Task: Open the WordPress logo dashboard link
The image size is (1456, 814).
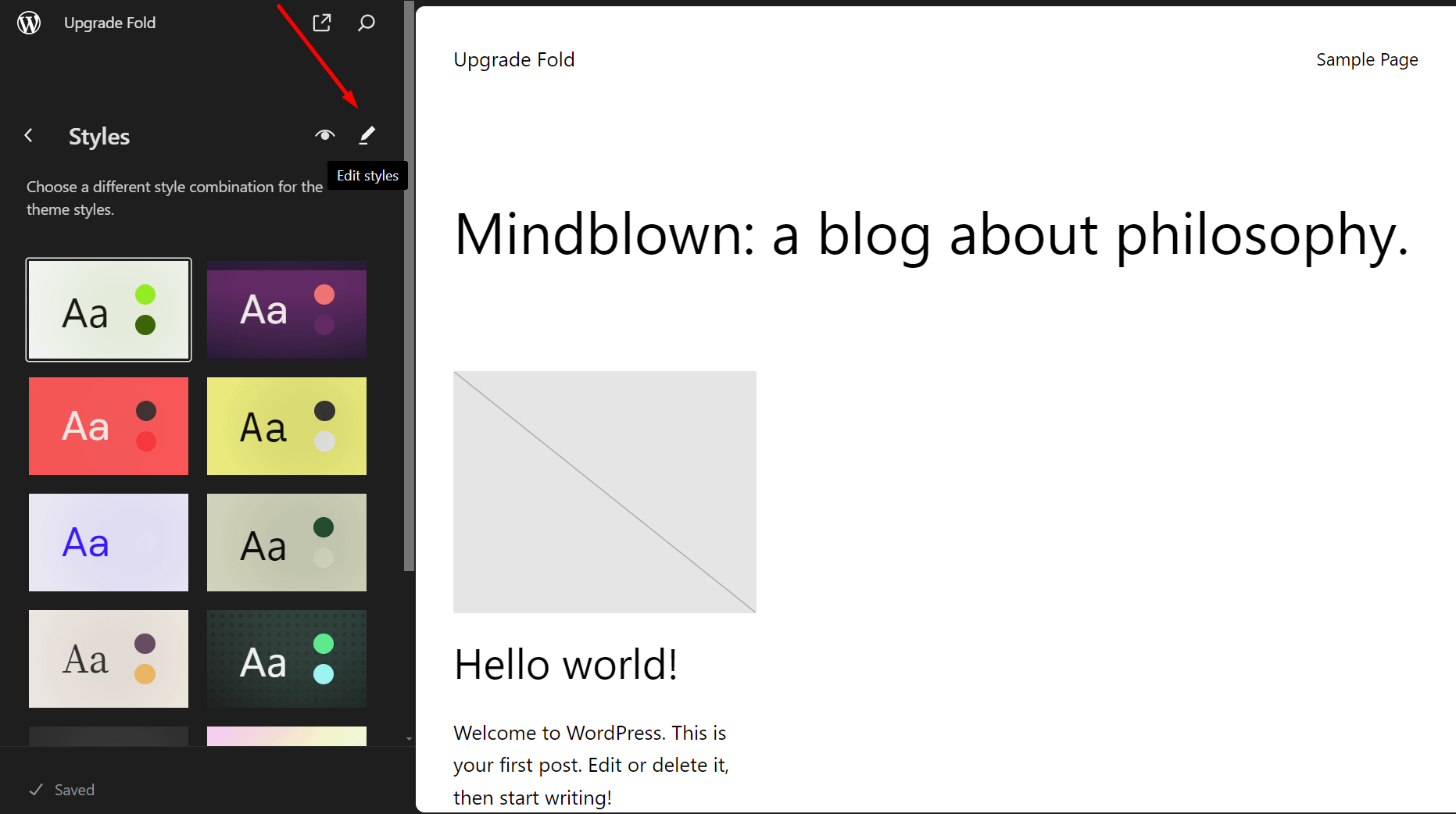Action: pyautogui.click(x=29, y=23)
